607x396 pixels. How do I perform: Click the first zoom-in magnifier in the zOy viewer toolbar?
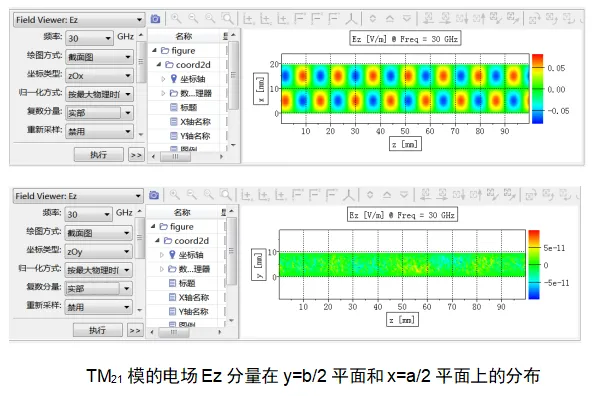click(x=175, y=194)
